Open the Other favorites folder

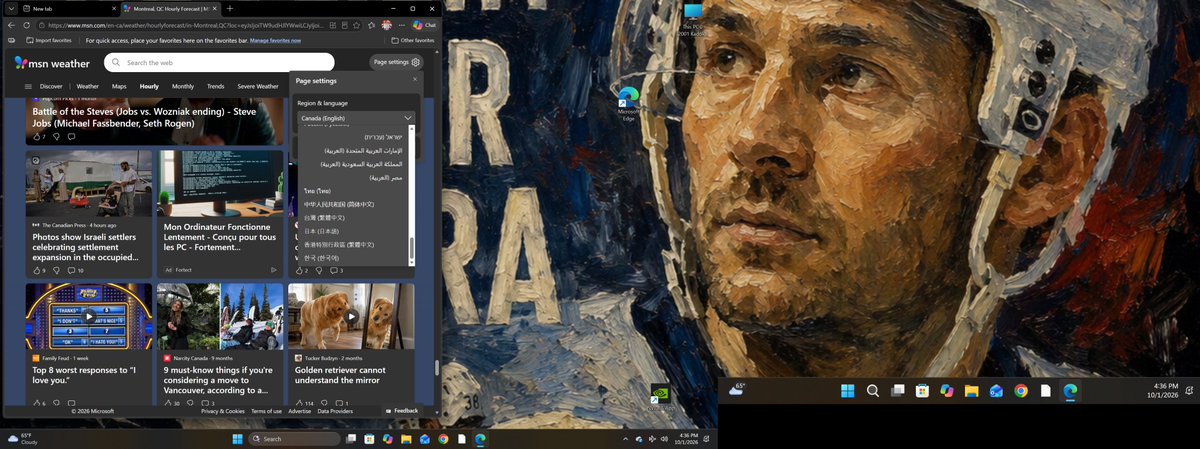tap(413, 41)
